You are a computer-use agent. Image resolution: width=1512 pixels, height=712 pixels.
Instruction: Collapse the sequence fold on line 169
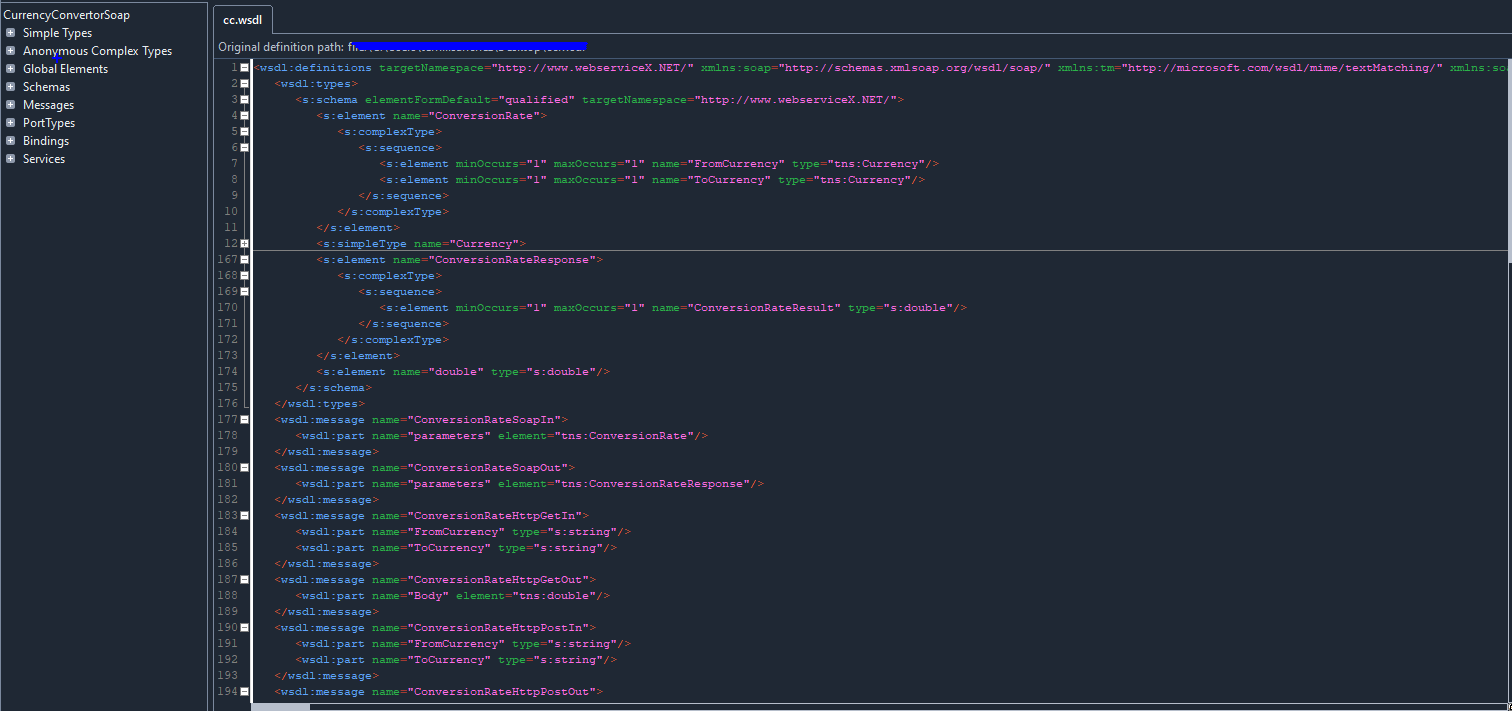pos(244,292)
